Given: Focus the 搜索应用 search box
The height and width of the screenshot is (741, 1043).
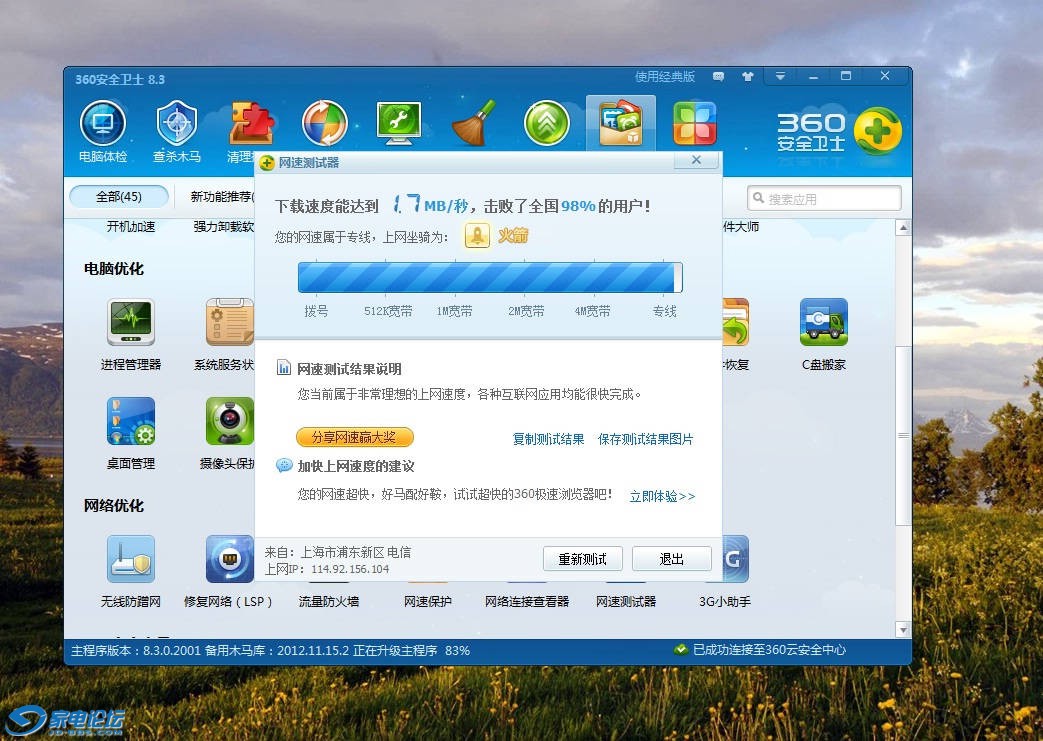Looking at the screenshot, I should click(x=824, y=198).
